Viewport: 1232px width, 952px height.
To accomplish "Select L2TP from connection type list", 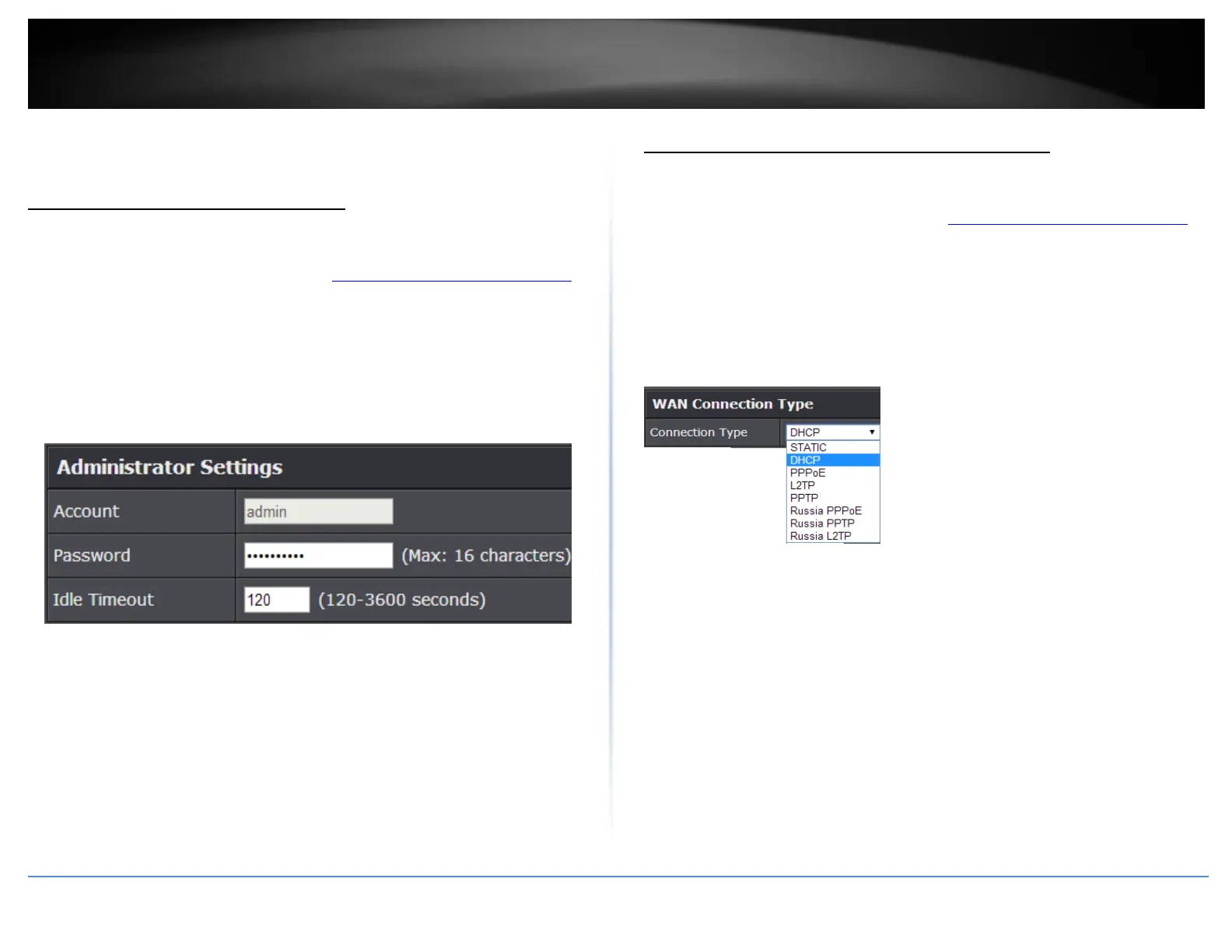I will [x=833, y=485].
